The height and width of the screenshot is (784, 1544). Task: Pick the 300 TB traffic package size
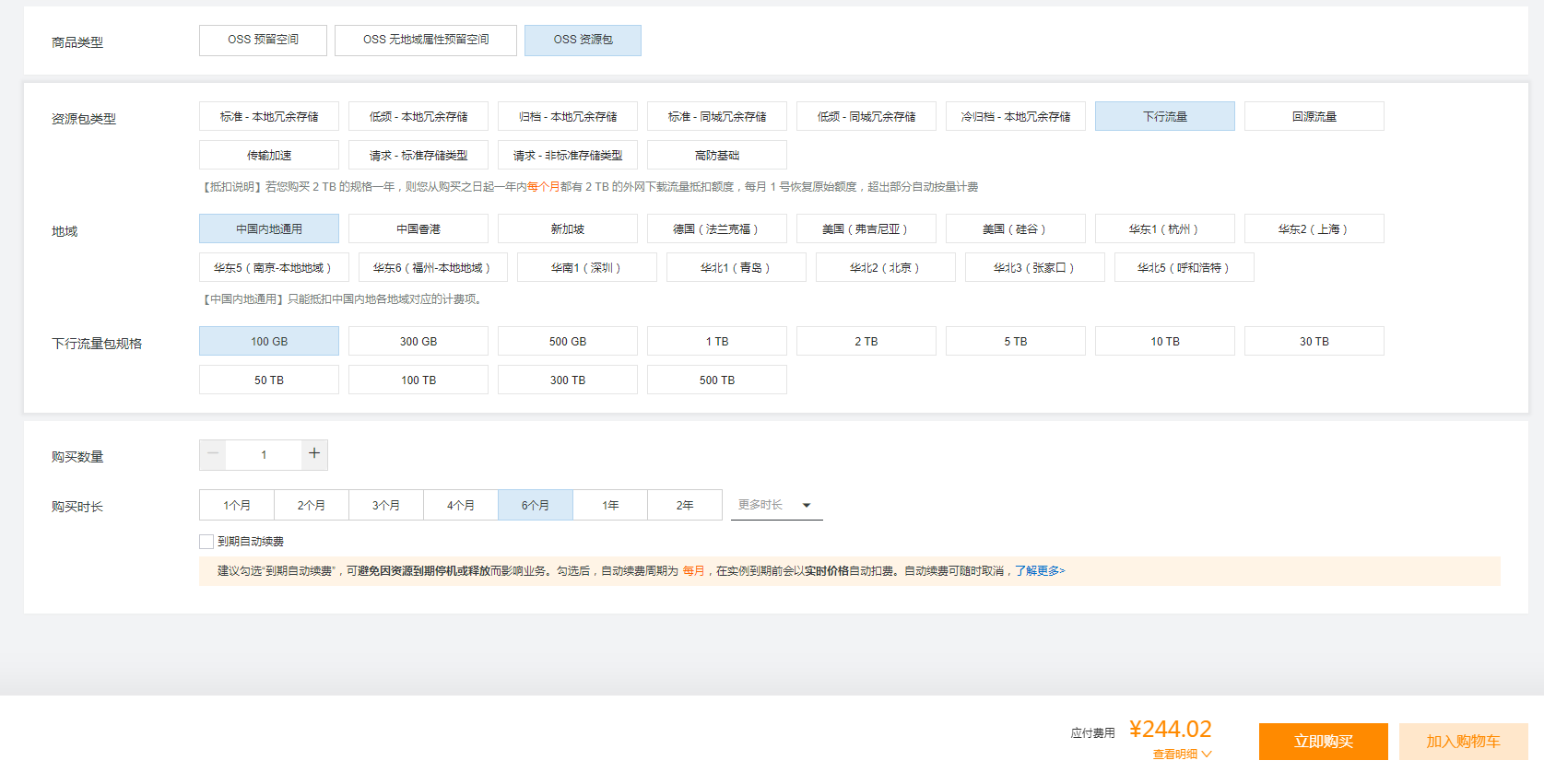[x=568, y=380]
